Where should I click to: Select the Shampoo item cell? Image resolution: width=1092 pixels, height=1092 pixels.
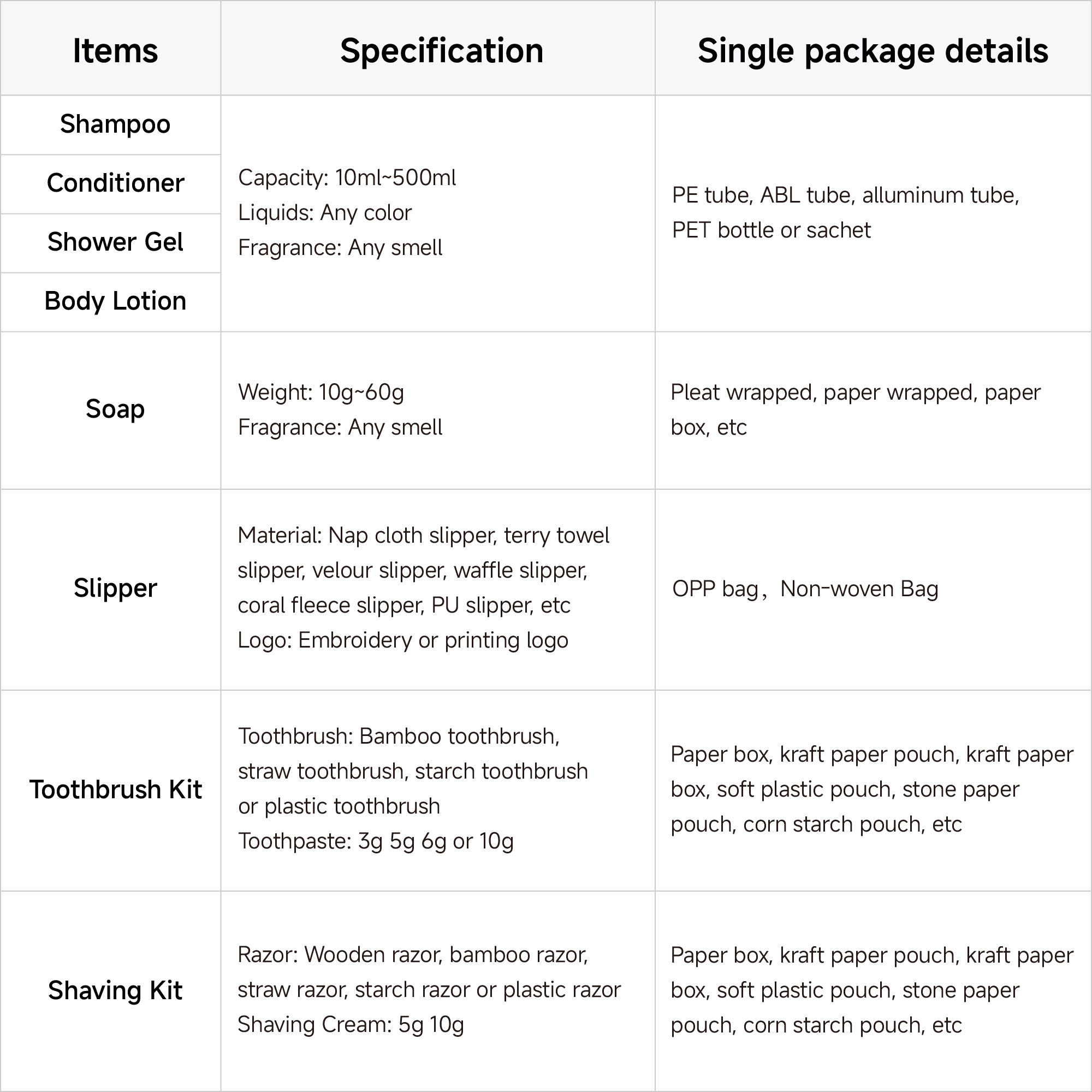coord(115,124)
